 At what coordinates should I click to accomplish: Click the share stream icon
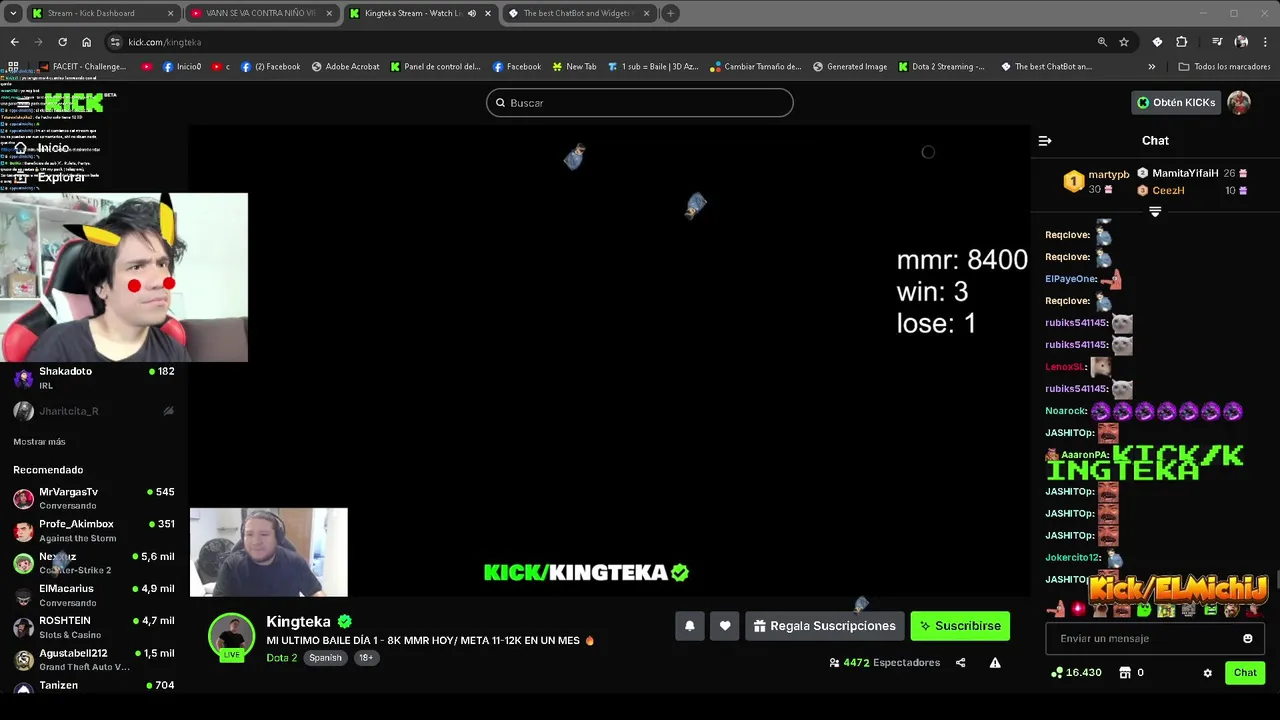tap(960, 662)
